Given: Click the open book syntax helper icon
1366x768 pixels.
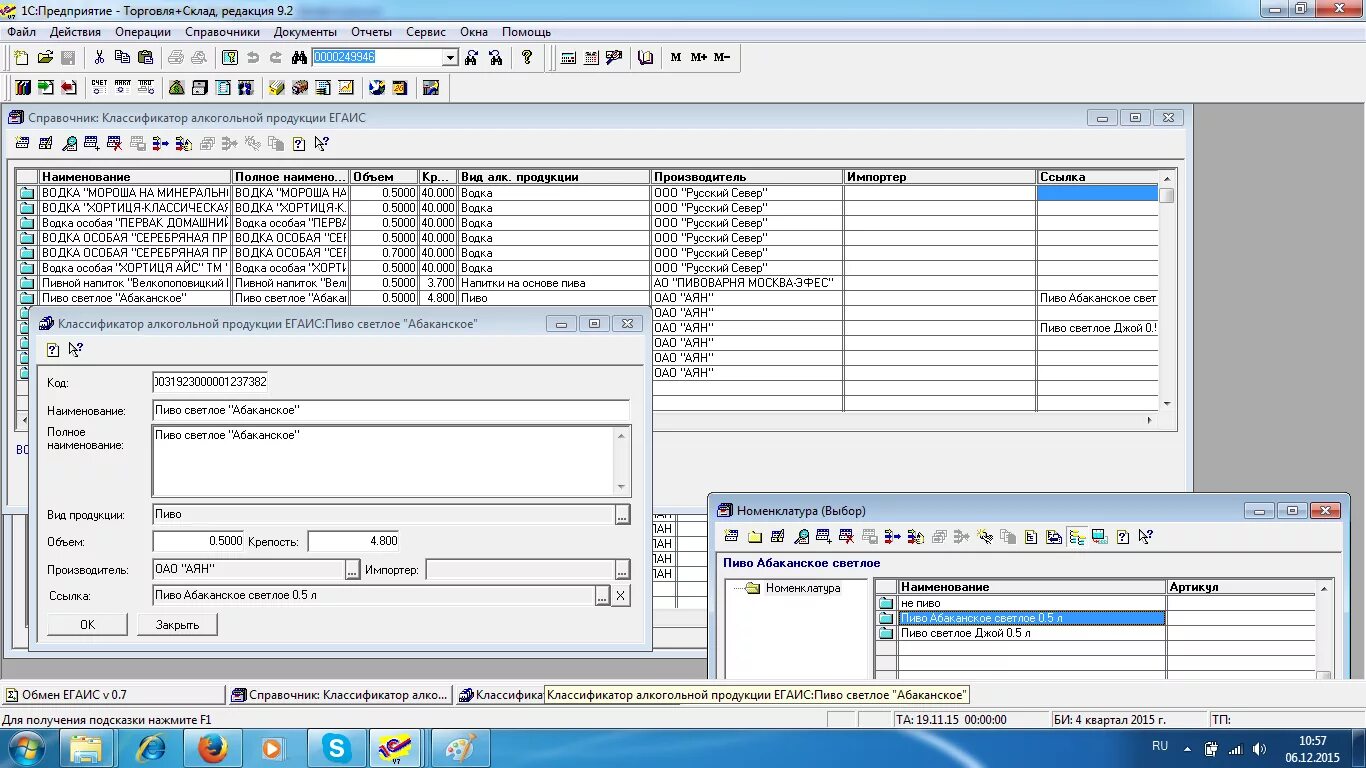Looking at the screenshot, I should (x=645, y=58).
